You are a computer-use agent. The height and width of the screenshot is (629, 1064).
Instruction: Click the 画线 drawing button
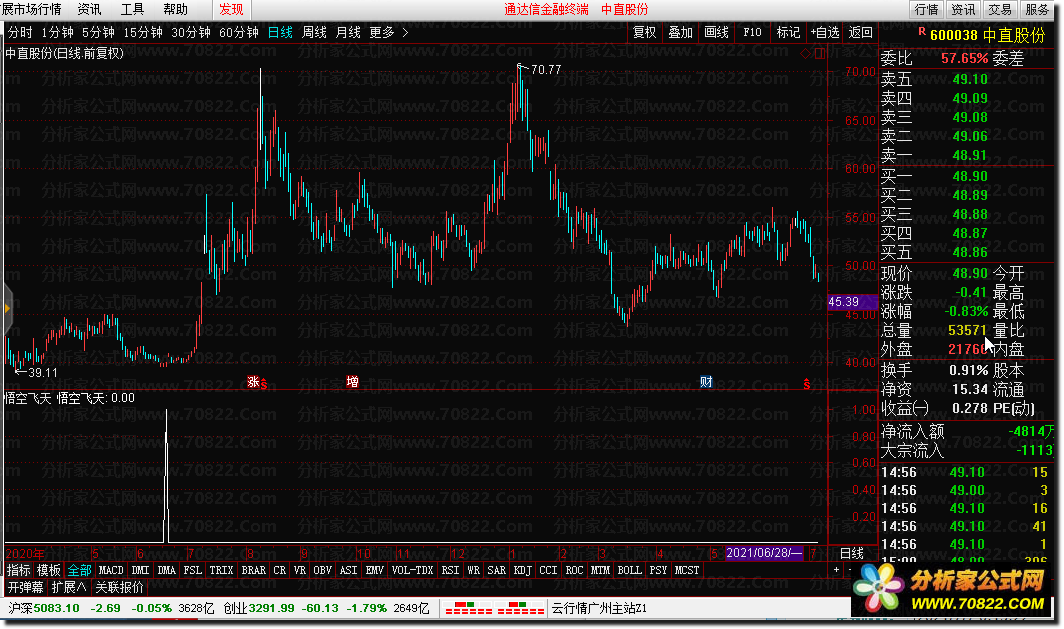pyautogui.click(x=716, y=32)
